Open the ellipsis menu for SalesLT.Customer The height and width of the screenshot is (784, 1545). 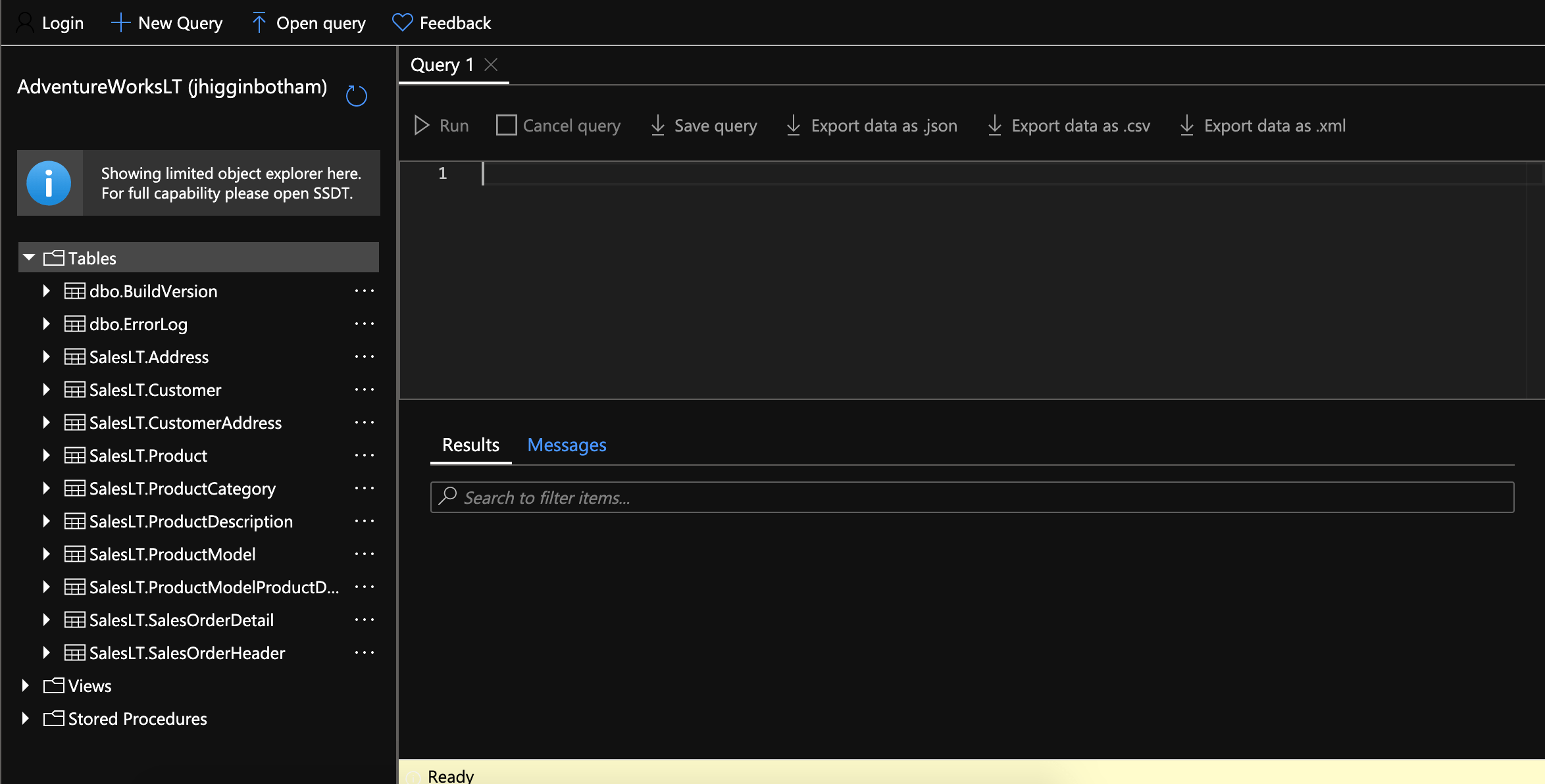(364, 390)
